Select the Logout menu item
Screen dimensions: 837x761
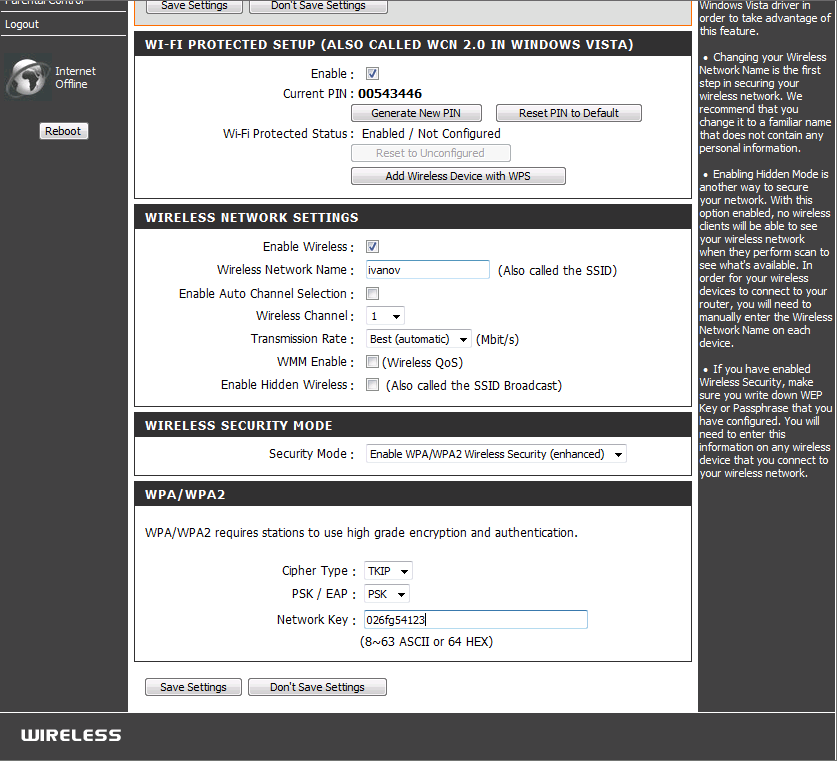coord(22,24)
